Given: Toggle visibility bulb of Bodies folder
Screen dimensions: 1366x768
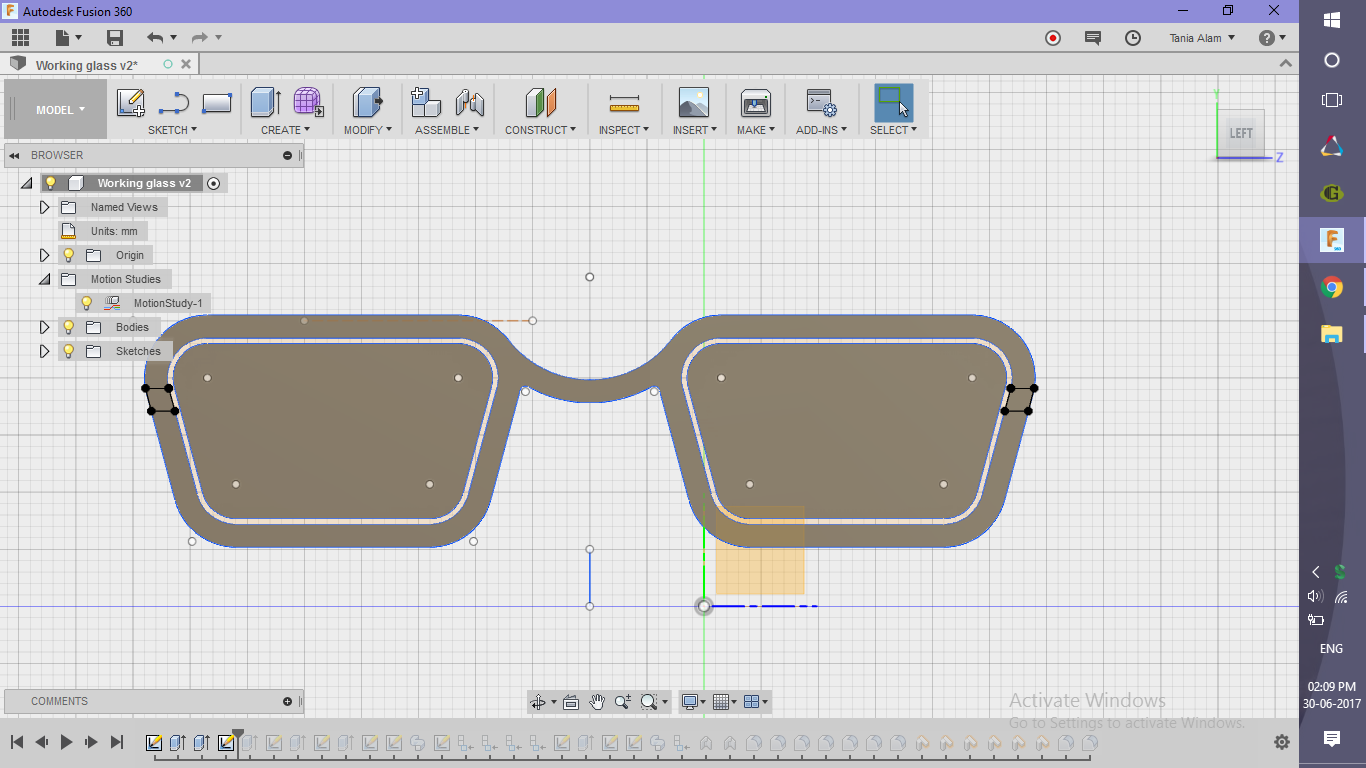Looking at the screenshot, I should [69, 327].
